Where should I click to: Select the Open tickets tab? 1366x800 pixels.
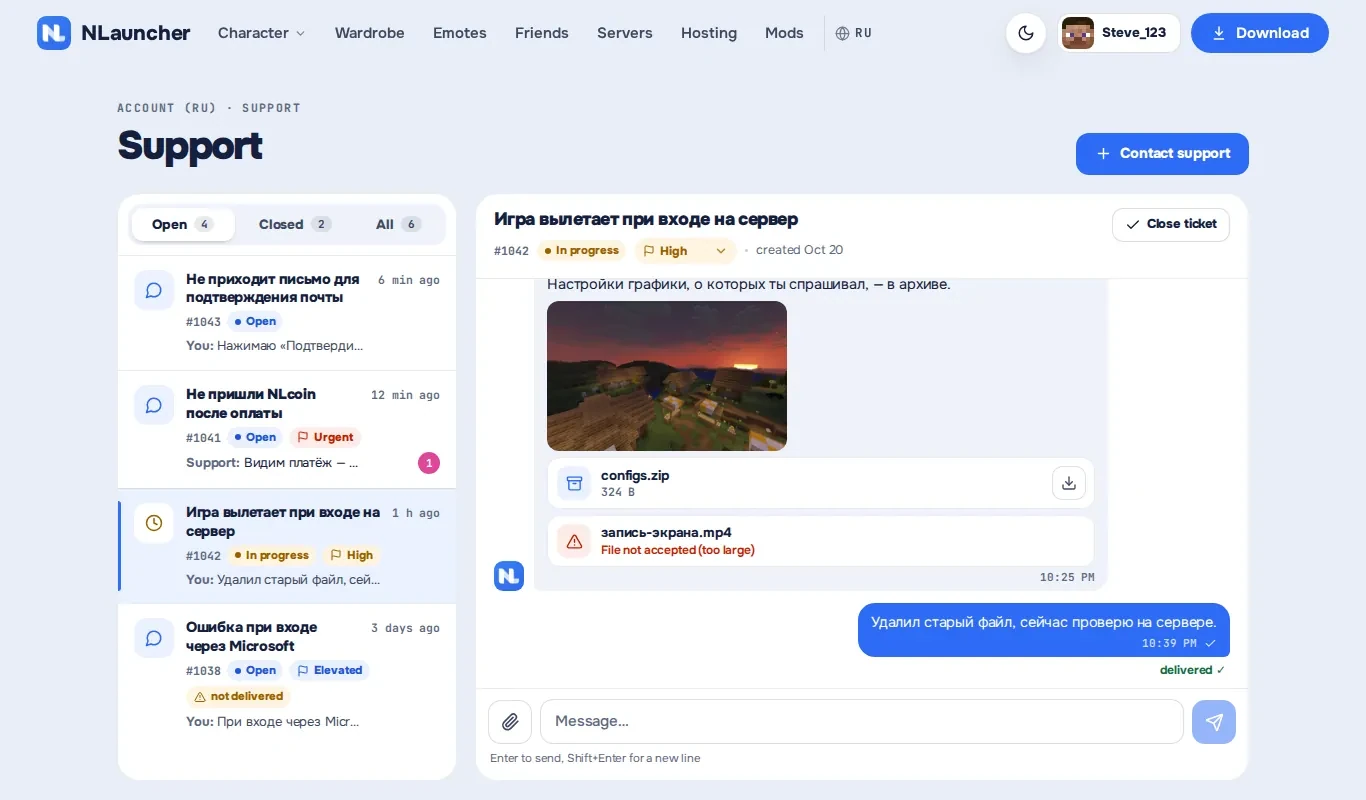pos(183,224)
